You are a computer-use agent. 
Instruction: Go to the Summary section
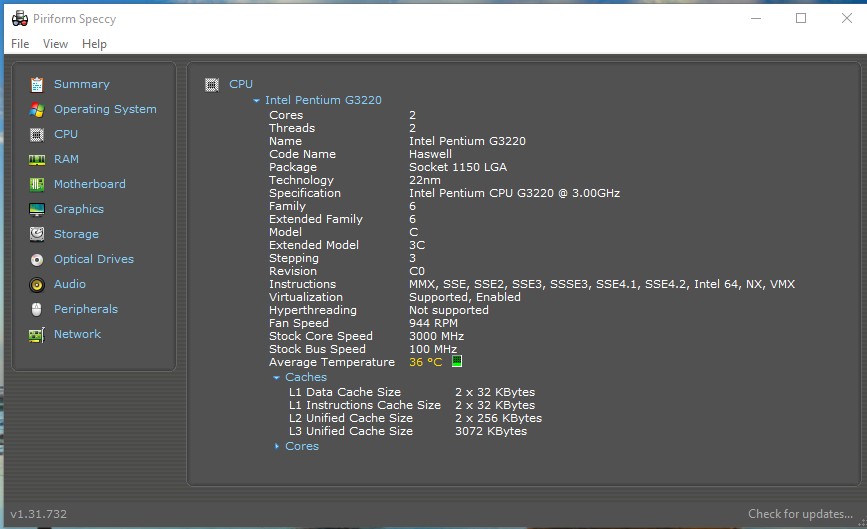tap(82, 84)
